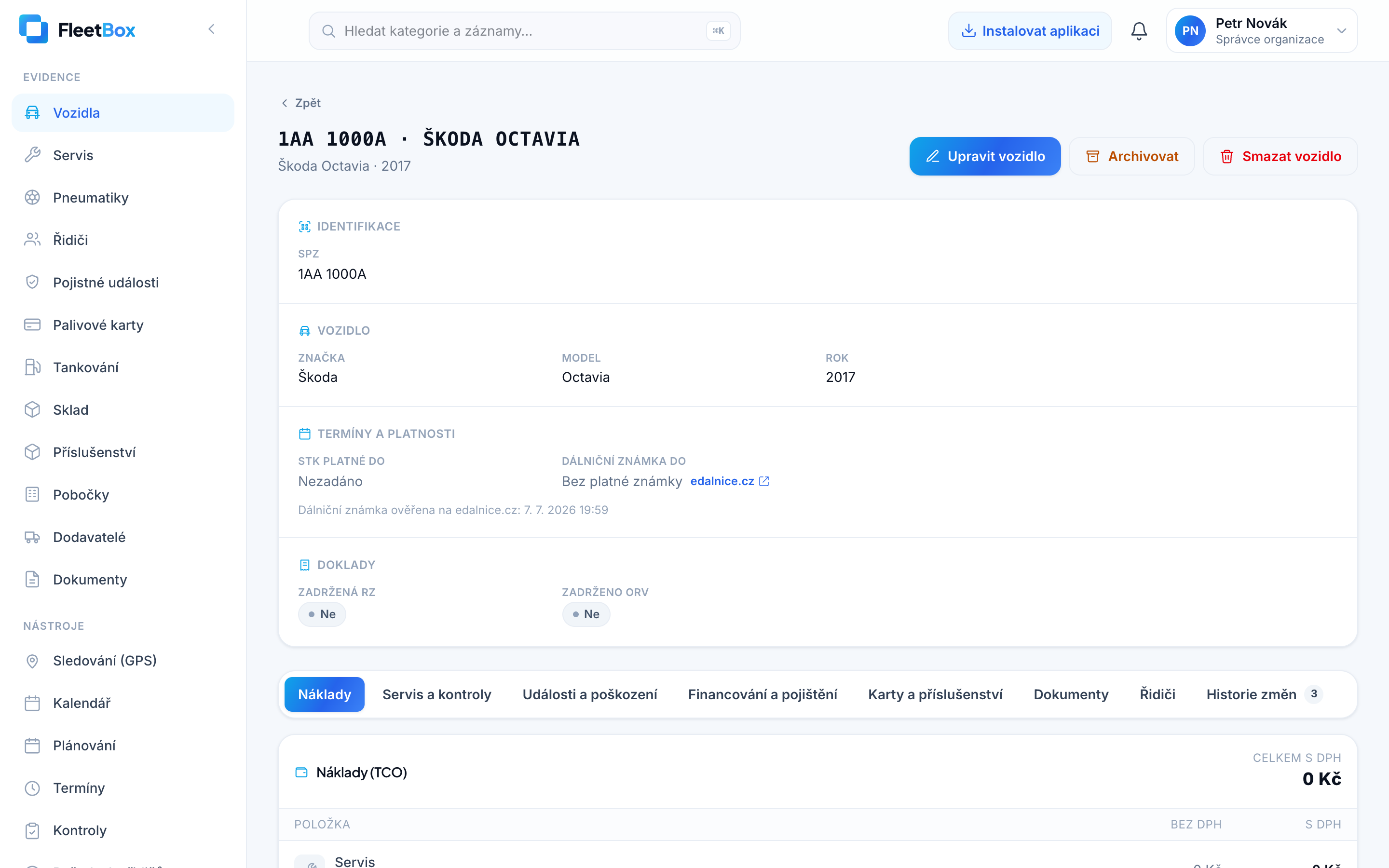Click the Pojistné události shield icon

(x=33, y=283)
